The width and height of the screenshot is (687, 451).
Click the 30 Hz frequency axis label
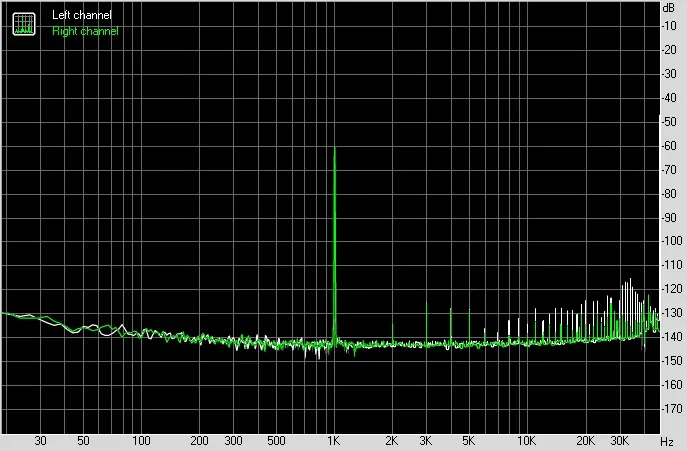click(40, 440)
